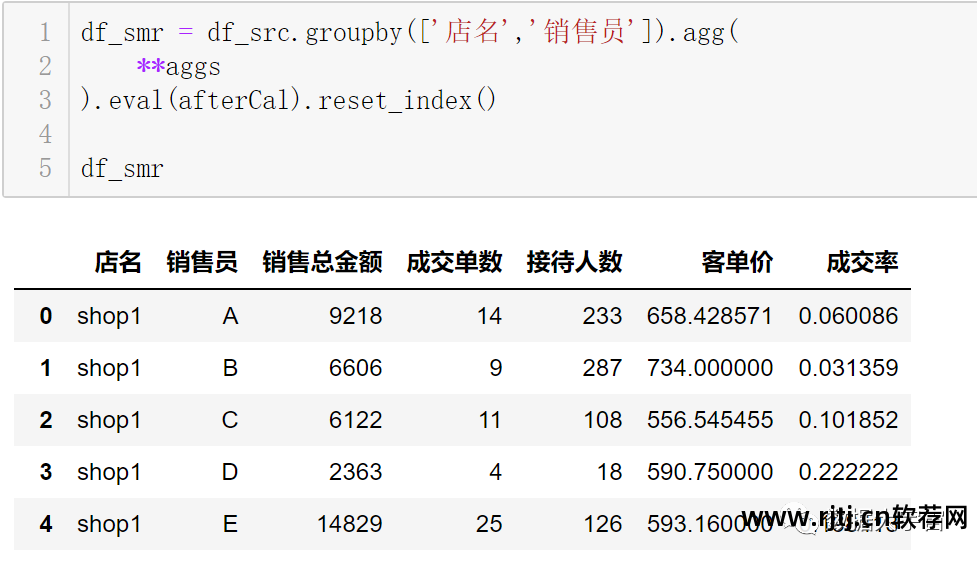Click the 销售员 column header

202,262
